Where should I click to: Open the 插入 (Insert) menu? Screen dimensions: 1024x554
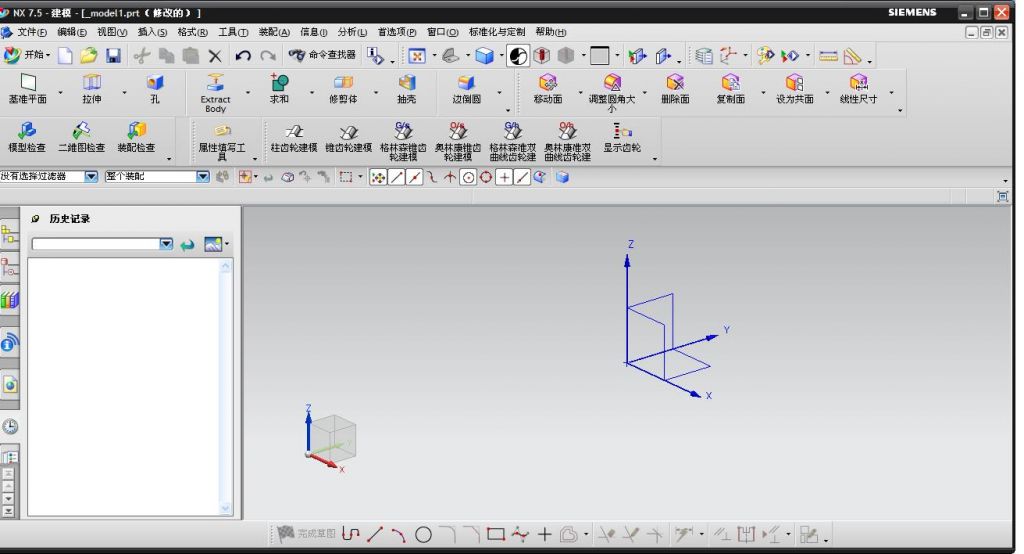(x=152, y=32)
